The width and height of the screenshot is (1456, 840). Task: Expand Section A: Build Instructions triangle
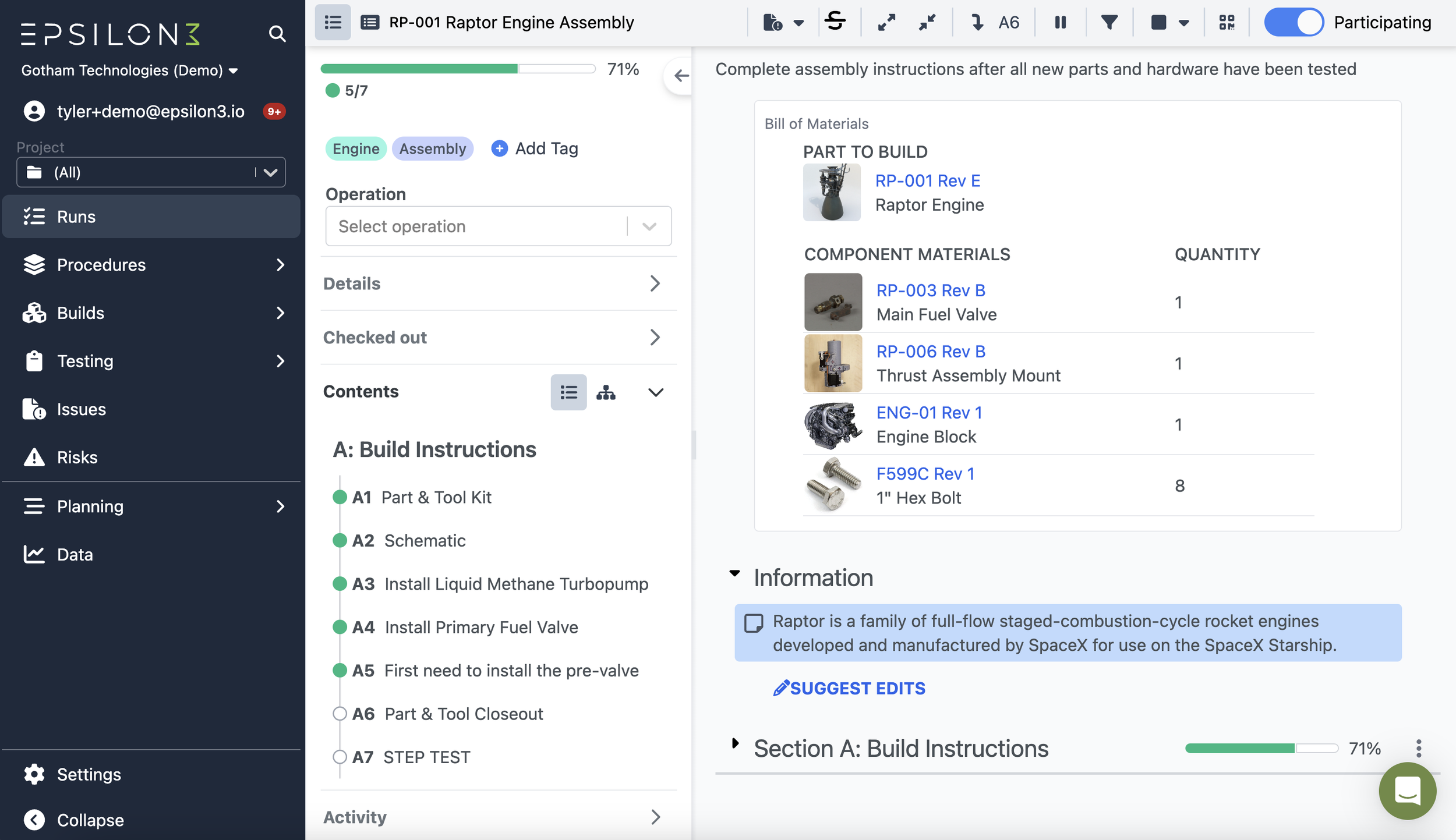coord(735,743)
